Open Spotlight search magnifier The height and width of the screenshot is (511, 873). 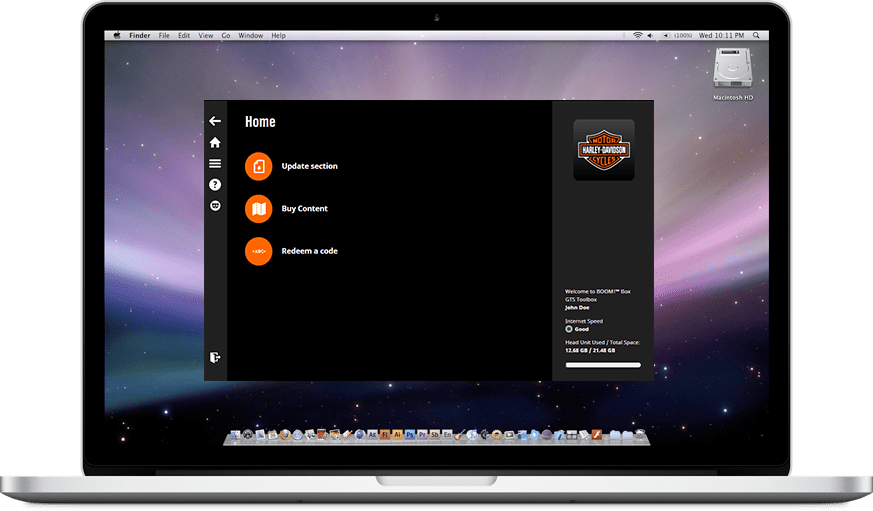pyautogui.click(x=756, y=35)
